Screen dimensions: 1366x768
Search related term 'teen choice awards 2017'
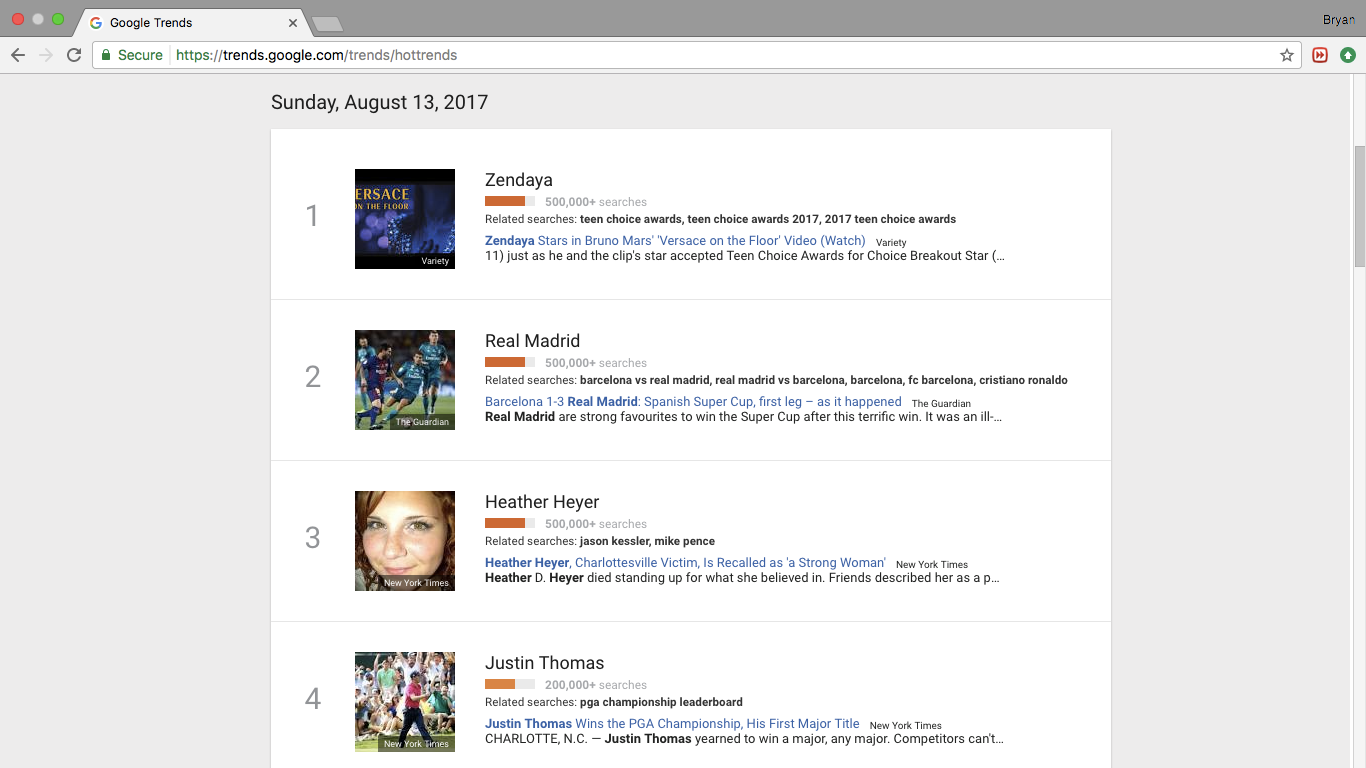(752, 219)
